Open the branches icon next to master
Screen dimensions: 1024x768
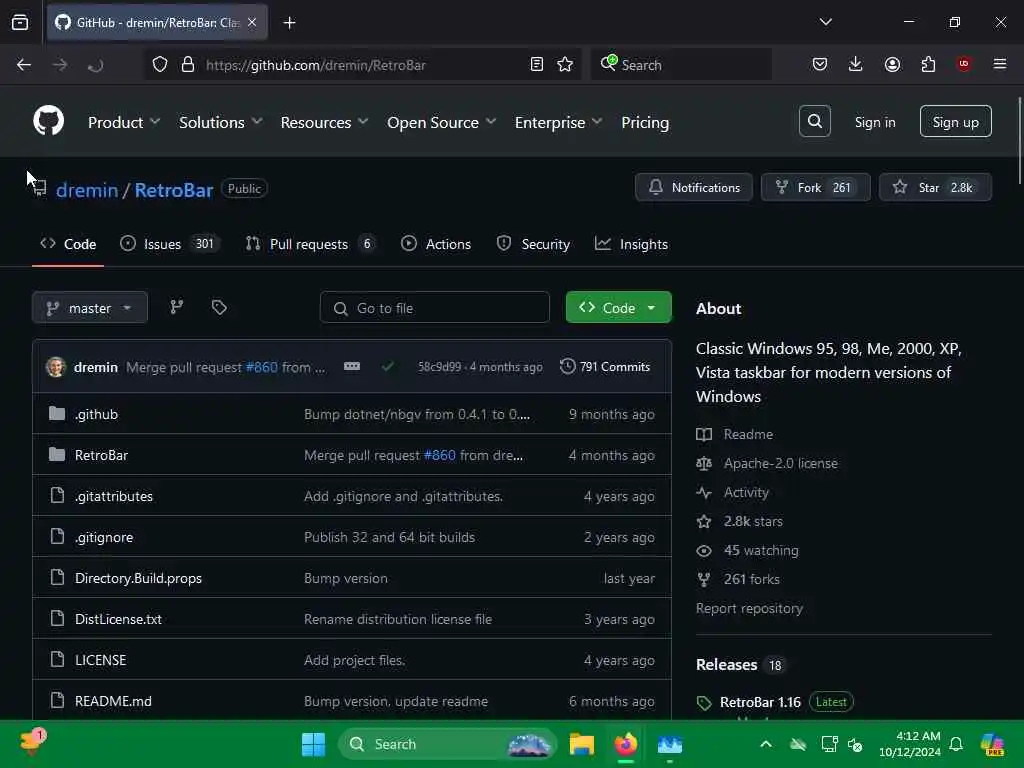pyautogui.click(x=176, y=307)
